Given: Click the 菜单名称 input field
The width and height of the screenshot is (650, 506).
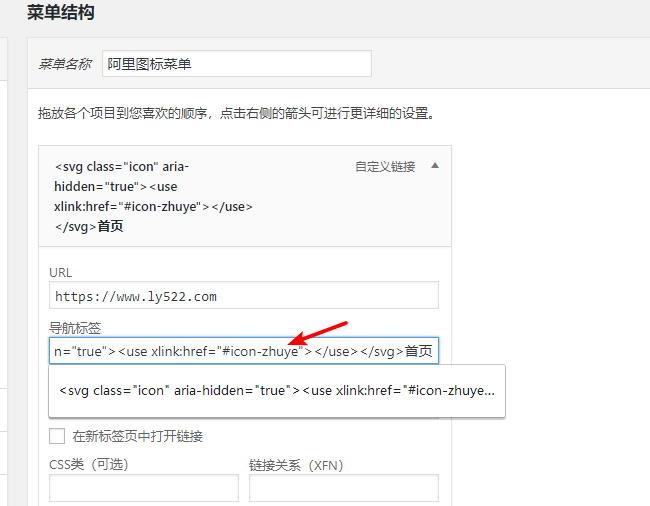Looking at the screenshot, I should [x=235, y=64].
